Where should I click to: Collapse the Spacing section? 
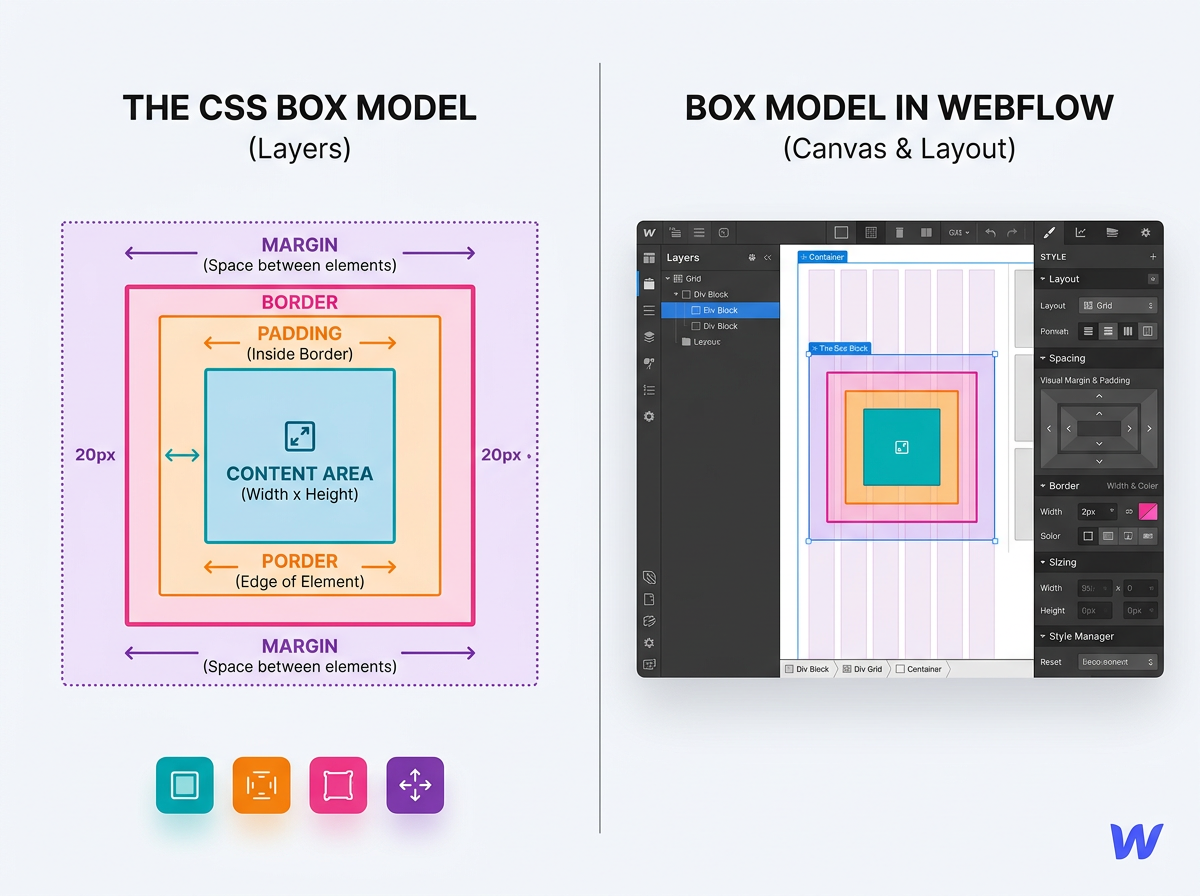pyautogui.click(x=1043, y=358)
